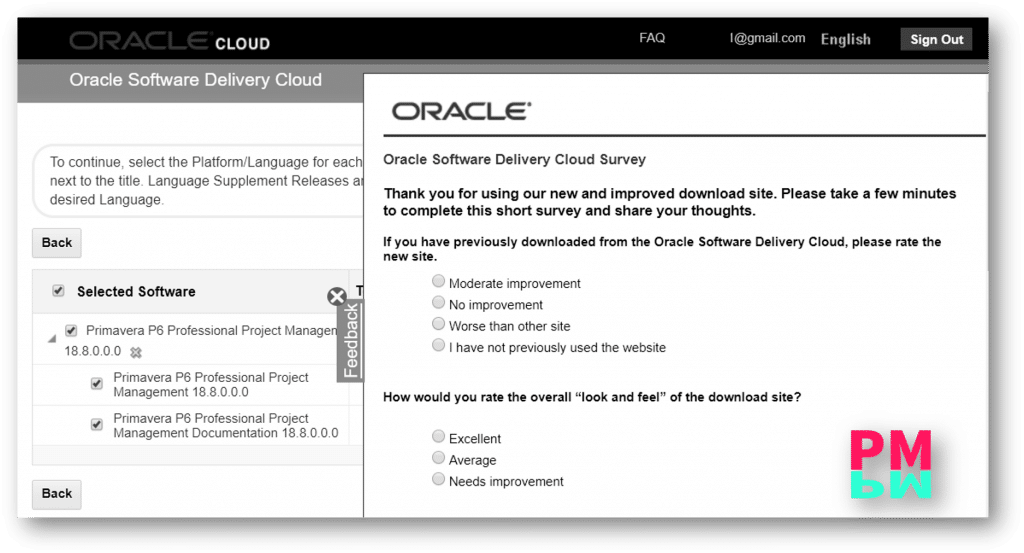
Task: Select Worse than other site option
Action: [438, 324]
